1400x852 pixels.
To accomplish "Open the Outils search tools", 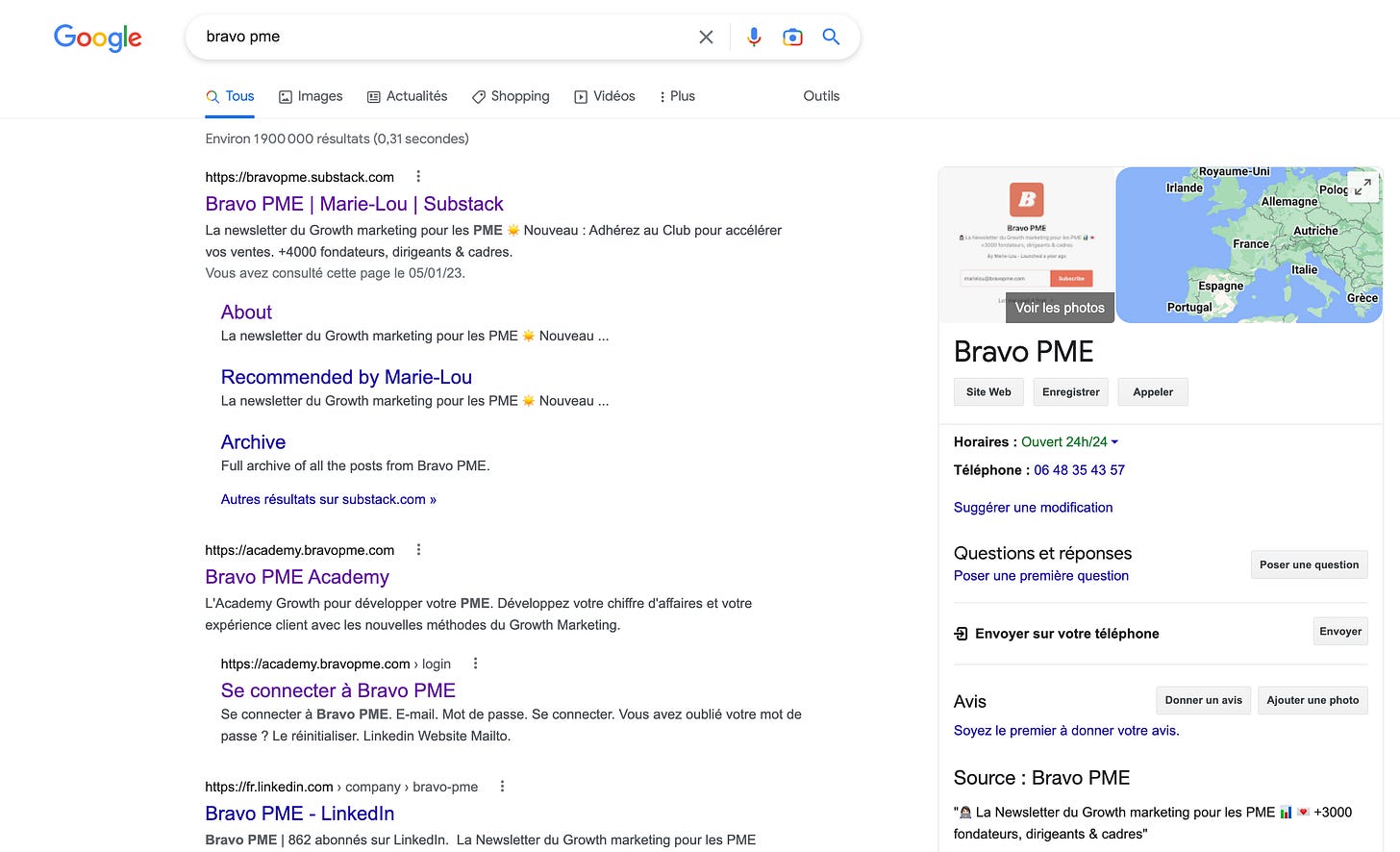I will point(821,96).
